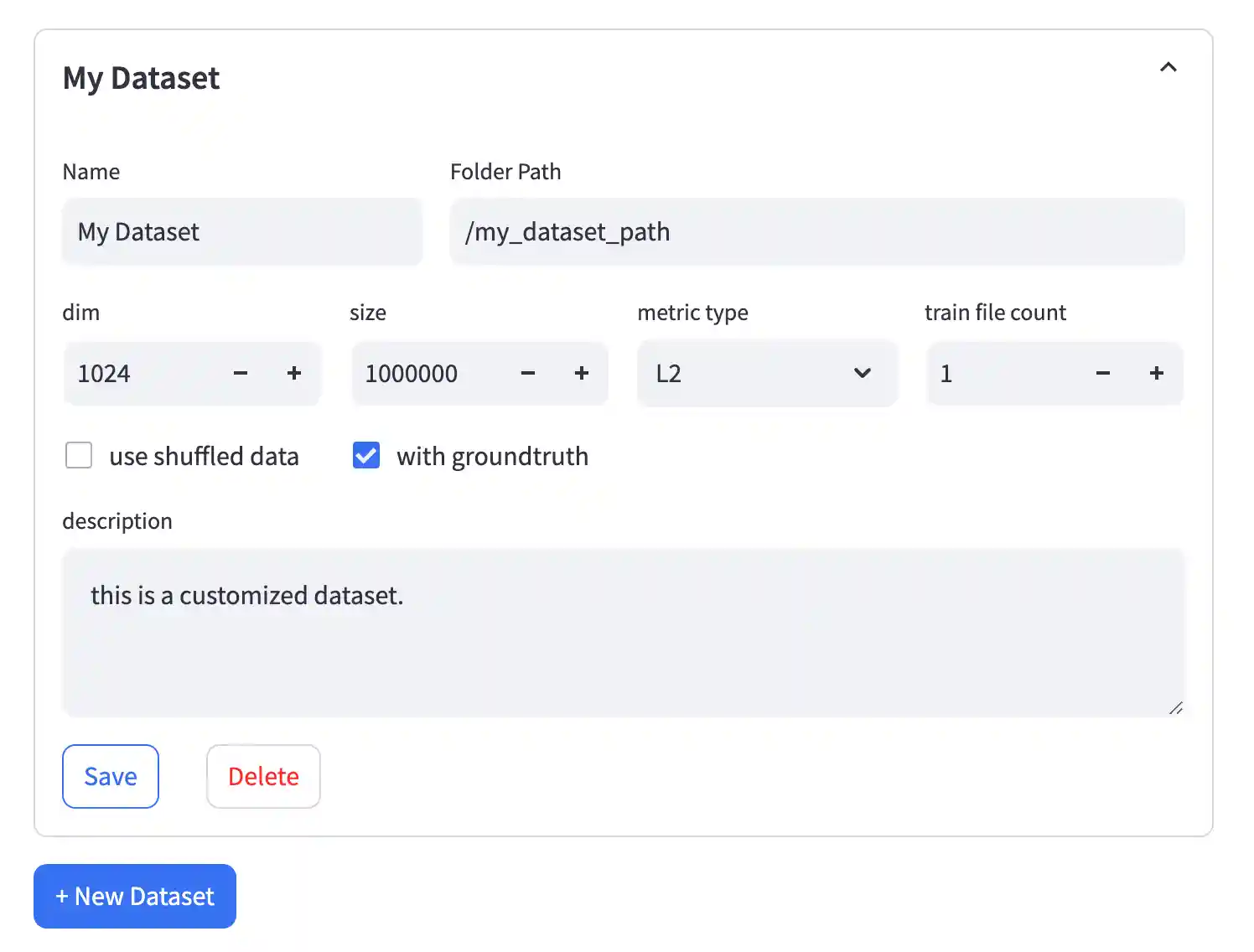Enable use shuffled data checkbox

[79, 456]
